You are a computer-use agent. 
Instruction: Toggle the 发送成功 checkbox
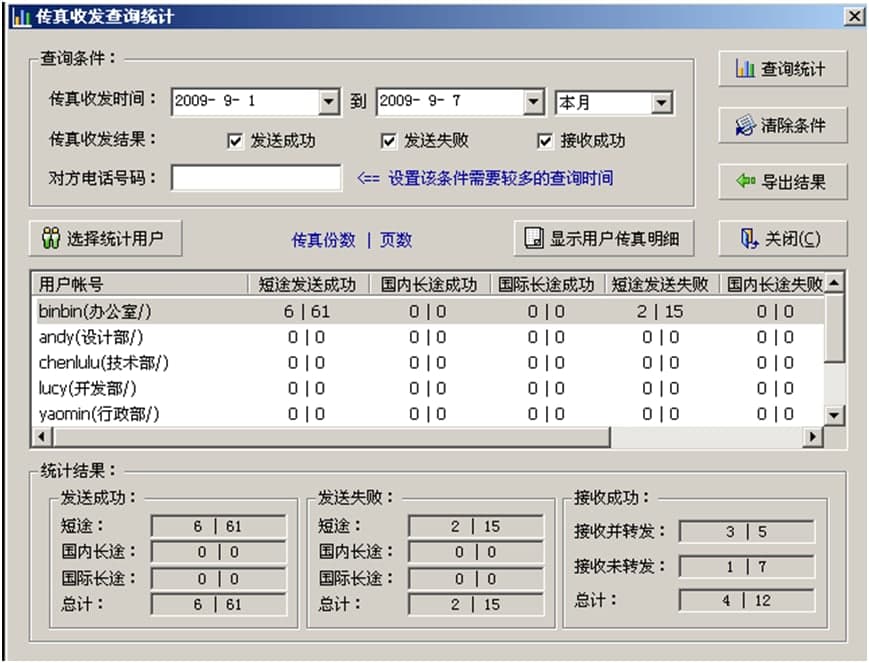(236, 141)
